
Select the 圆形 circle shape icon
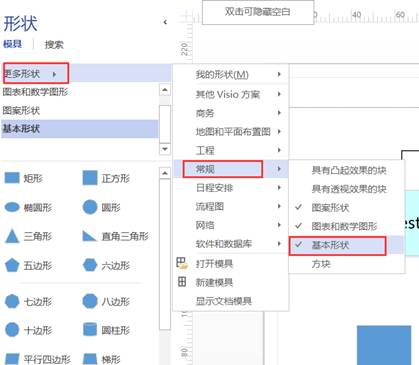[x=90, y=207]
